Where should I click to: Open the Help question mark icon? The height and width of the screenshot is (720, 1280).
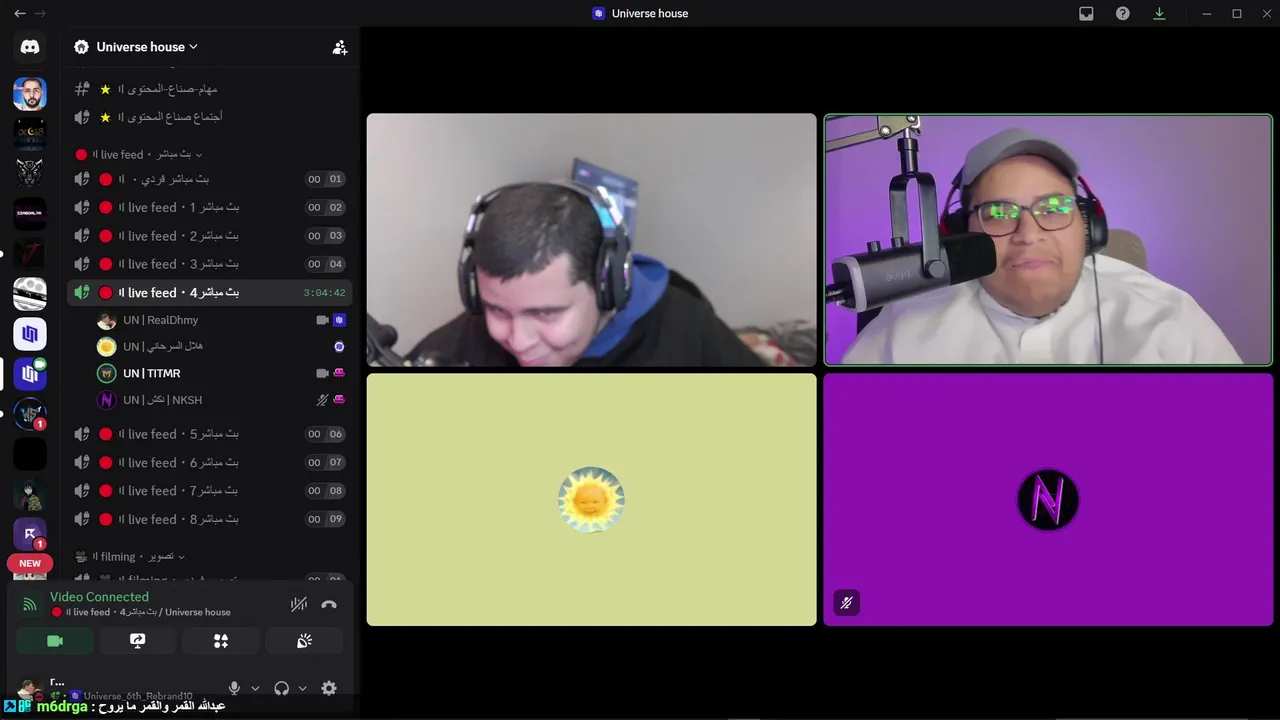coord(1123,13)
